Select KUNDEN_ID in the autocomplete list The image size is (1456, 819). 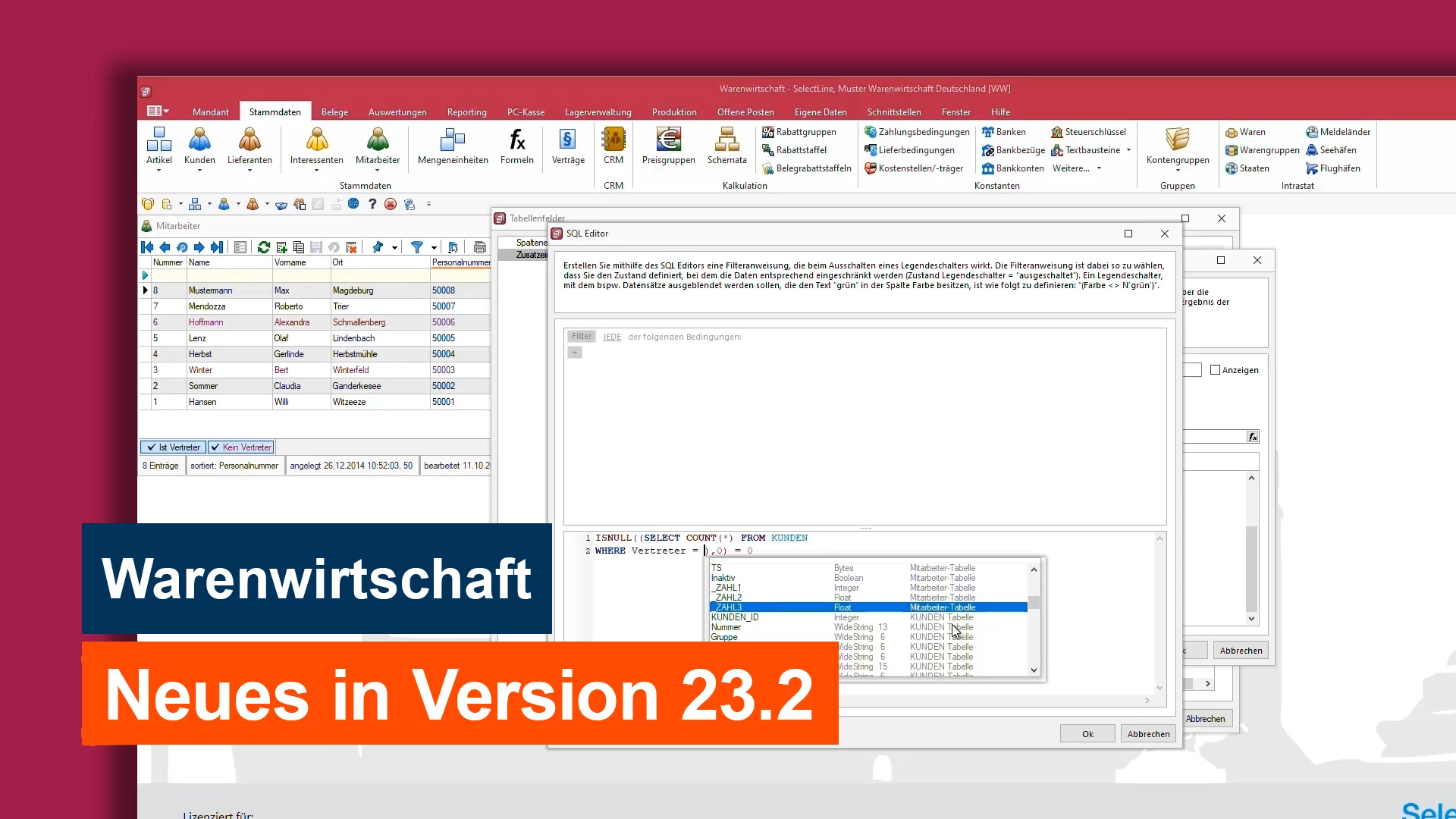coord(868,617)
